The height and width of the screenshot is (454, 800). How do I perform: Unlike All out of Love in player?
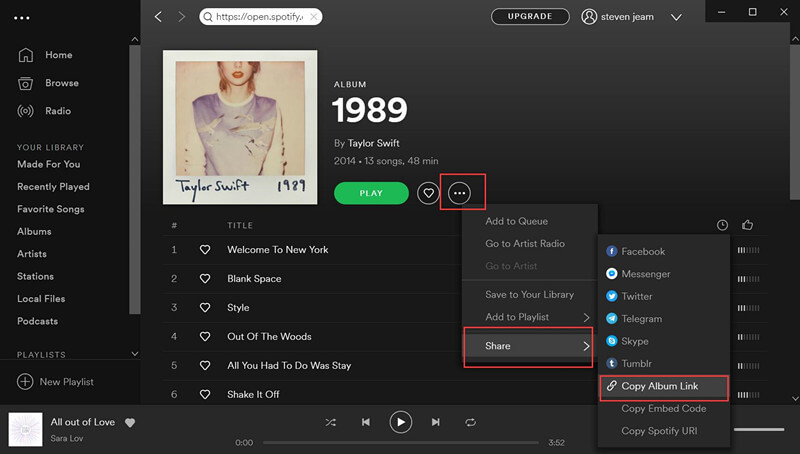(x=130, y=422)
